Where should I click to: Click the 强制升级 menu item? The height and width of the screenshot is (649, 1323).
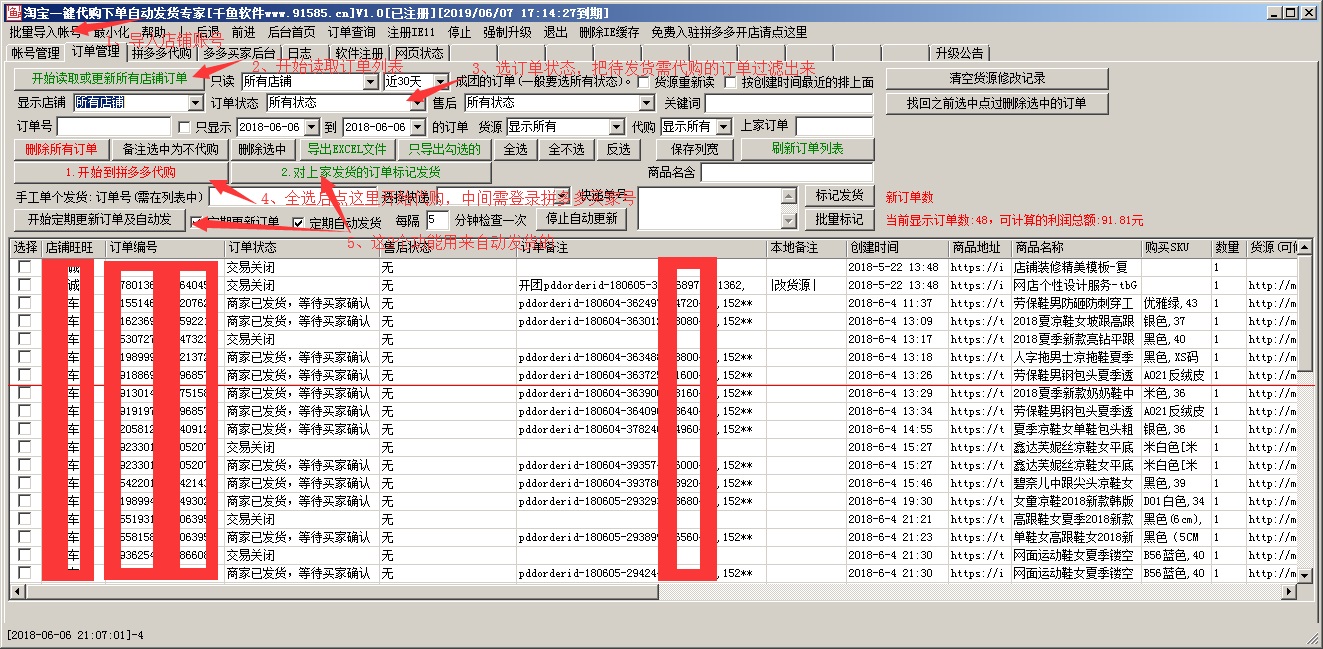click(507, 32)
